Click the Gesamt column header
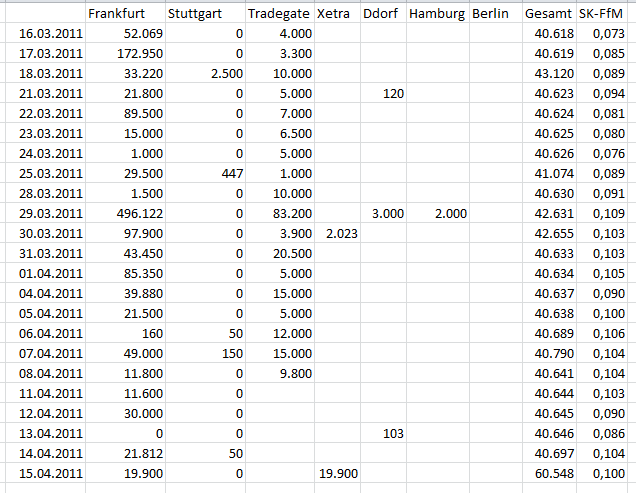 point(548,15)
